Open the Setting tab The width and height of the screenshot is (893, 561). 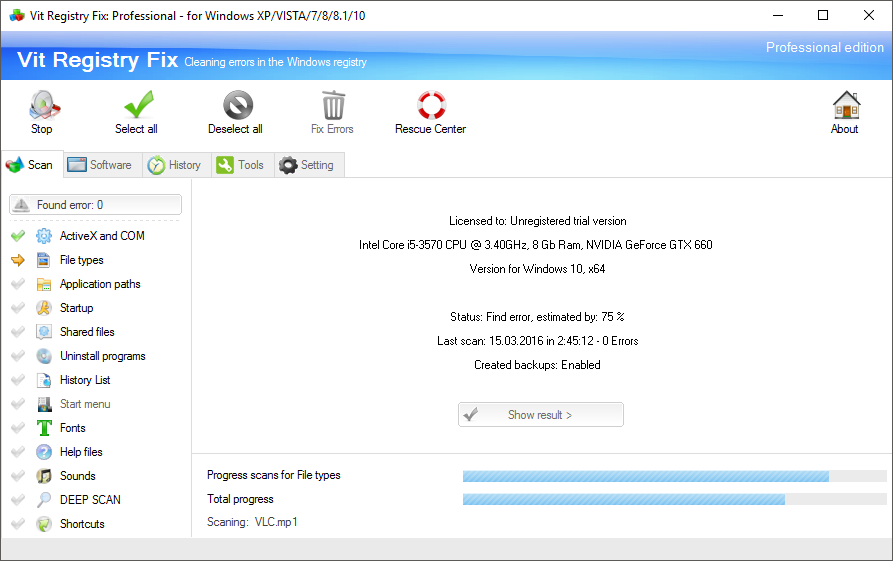pyautogui.click(x=309, y=165)
